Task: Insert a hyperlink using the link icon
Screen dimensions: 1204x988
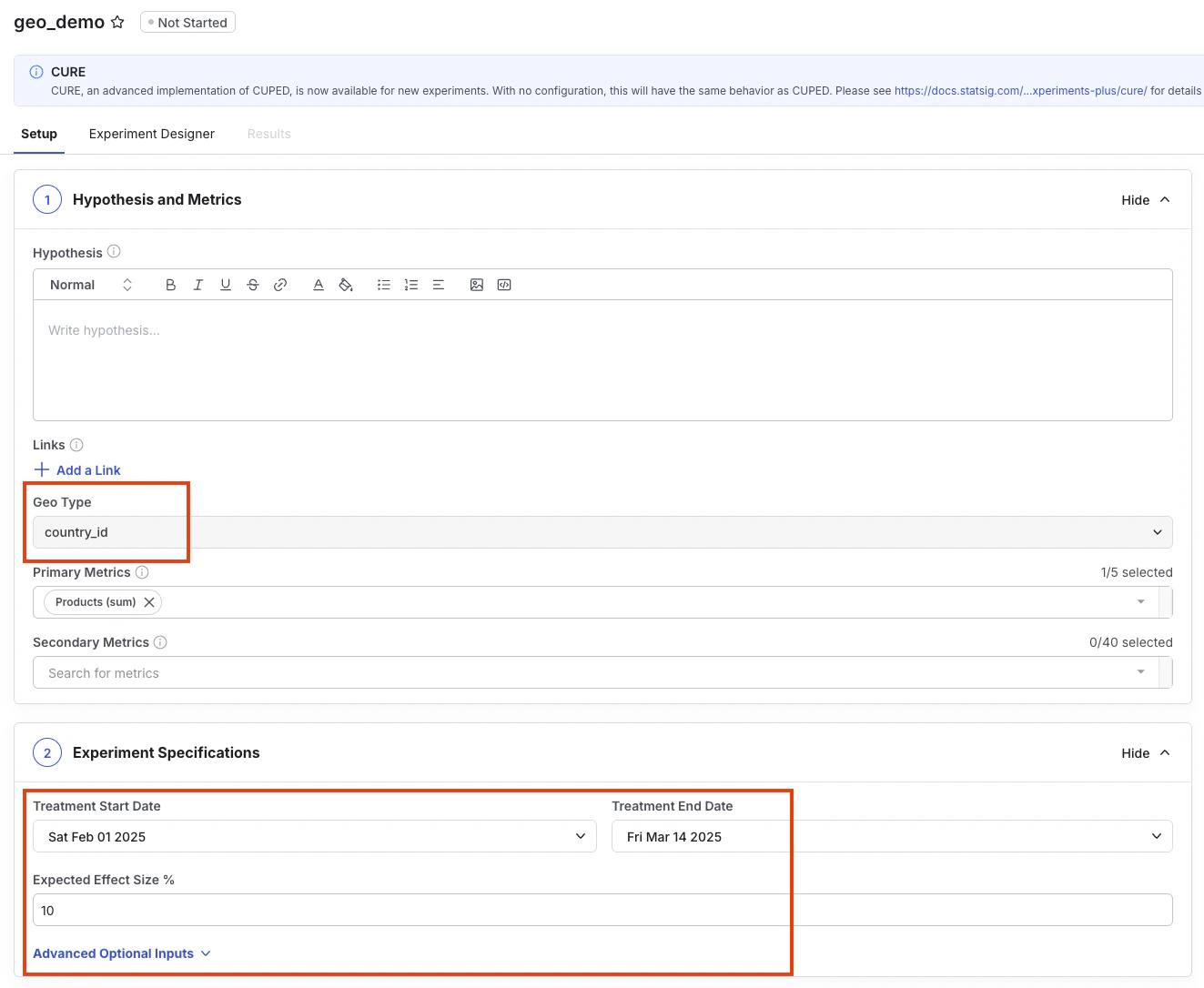Action: click(x=280, y=284)
